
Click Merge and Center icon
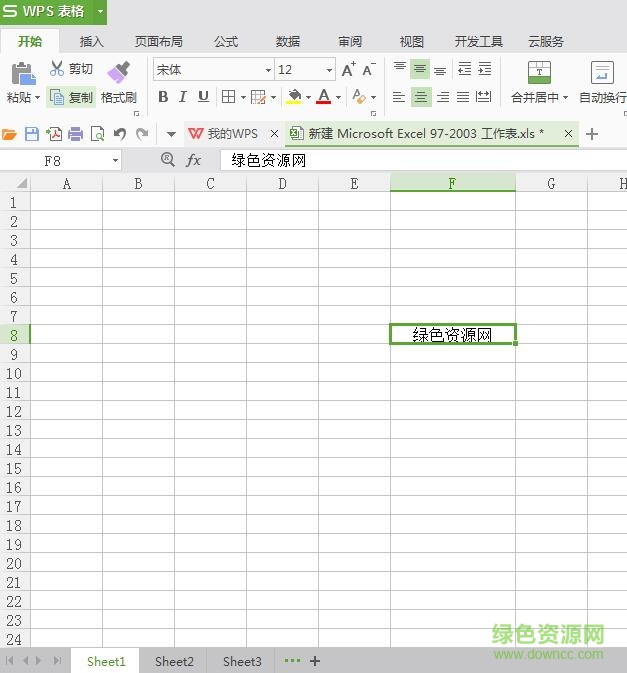[539, 72]
